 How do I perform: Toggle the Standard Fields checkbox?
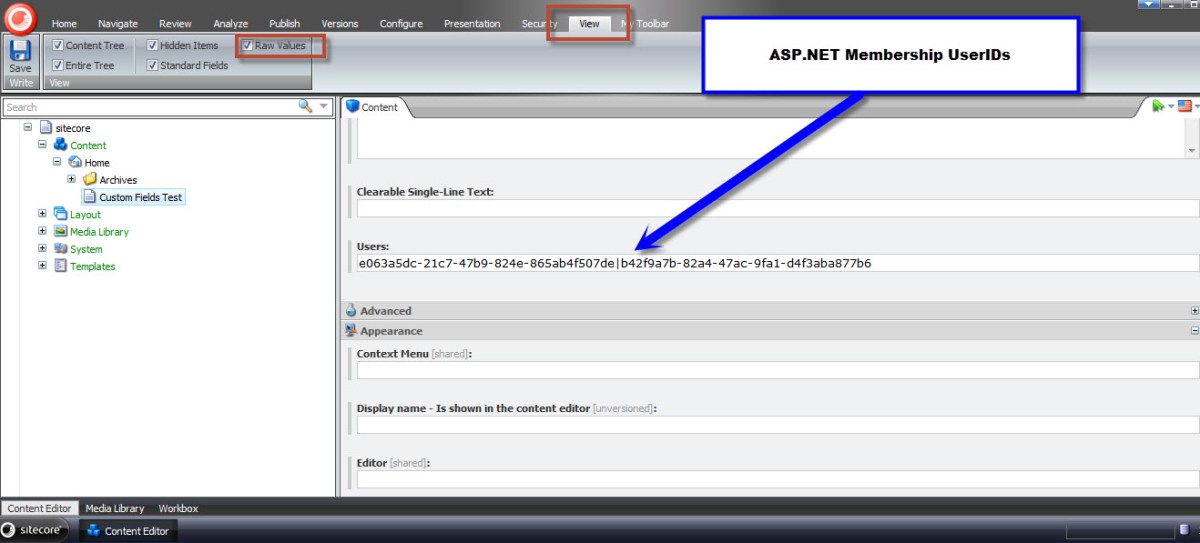153,66
